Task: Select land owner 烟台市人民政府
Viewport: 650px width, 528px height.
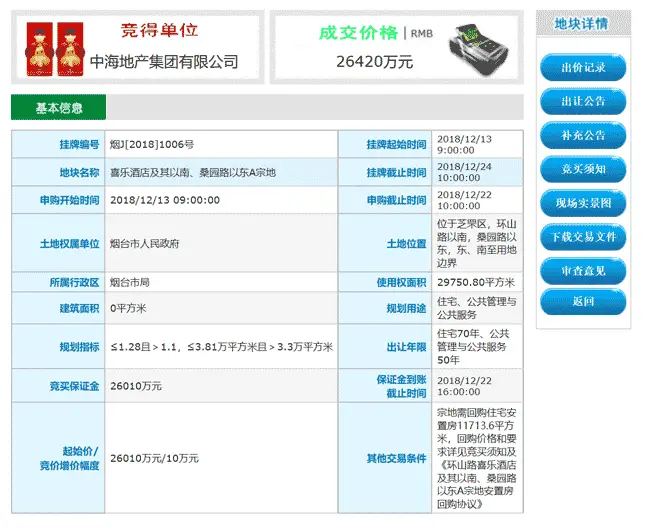Action: click(x=145, y=243)
